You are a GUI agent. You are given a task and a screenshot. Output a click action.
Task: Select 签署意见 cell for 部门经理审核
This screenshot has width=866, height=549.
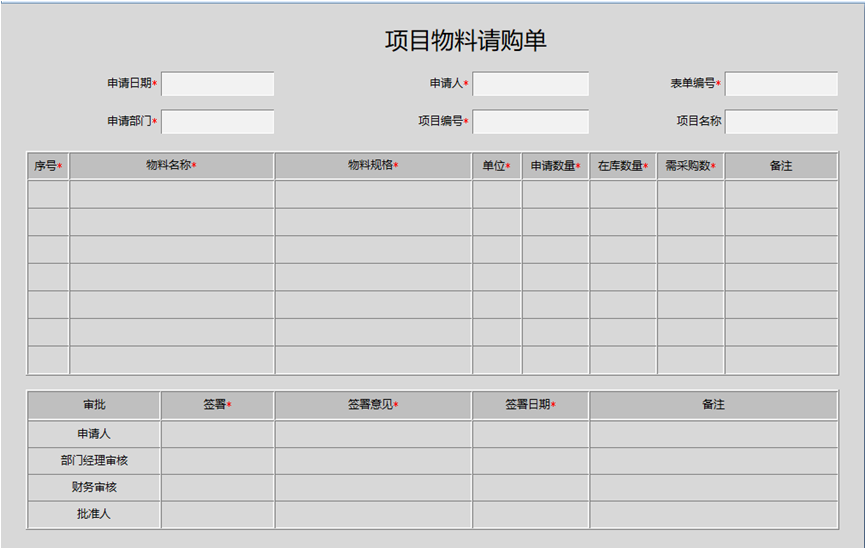point(373,461)
